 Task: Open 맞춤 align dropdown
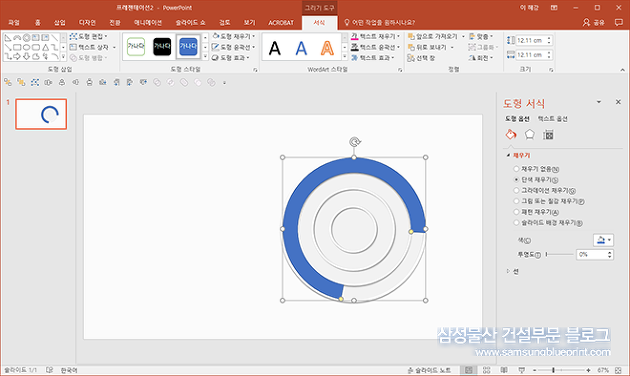481,37
